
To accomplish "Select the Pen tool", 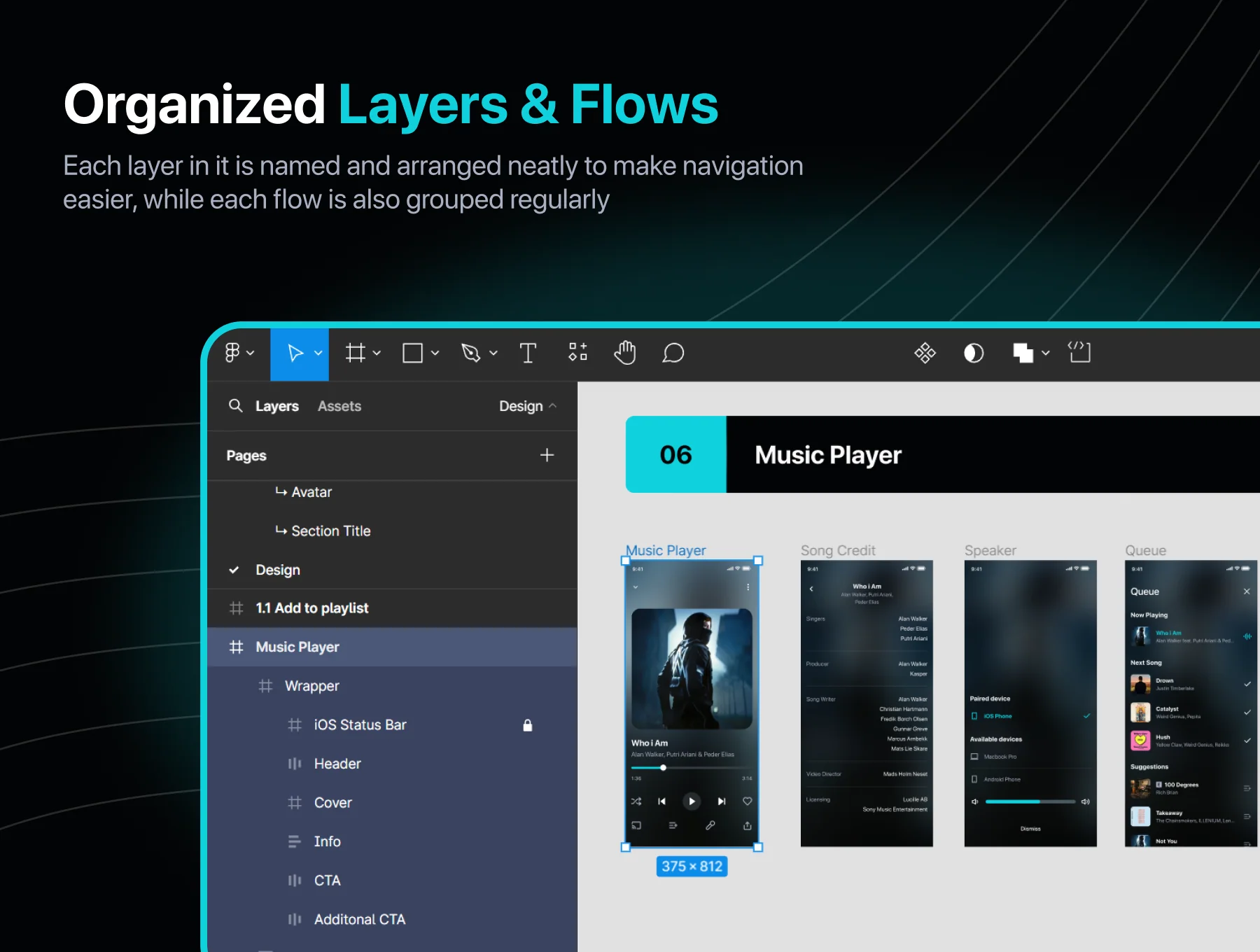I will (x=471, y=353).
